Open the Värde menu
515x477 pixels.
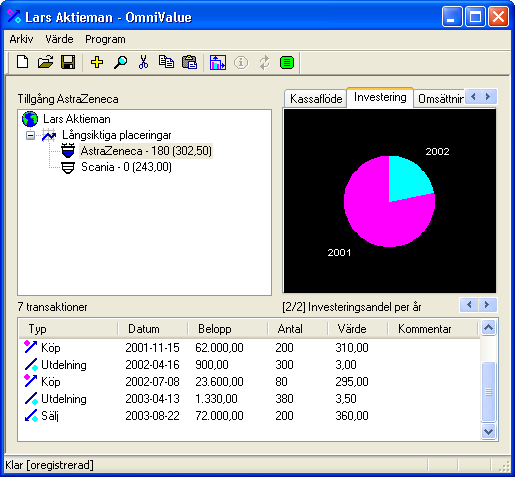click(59, 39)
